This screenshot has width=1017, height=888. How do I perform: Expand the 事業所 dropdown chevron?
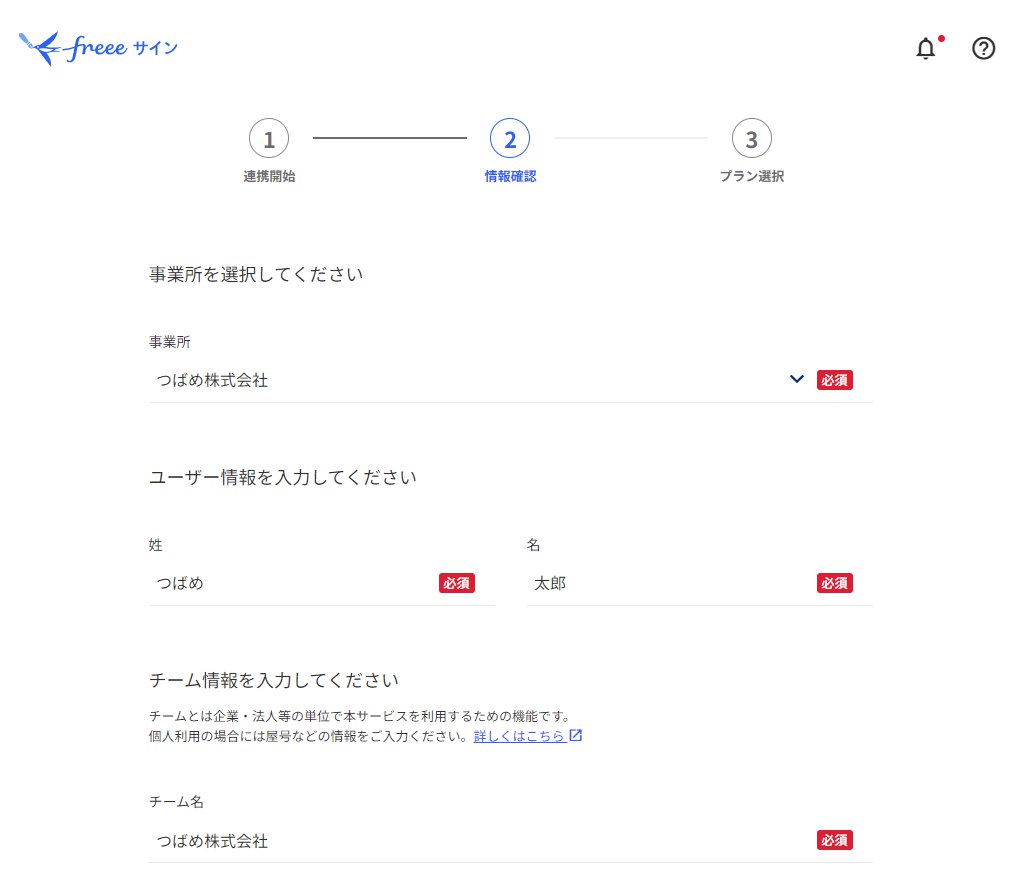tap(796, 379)
